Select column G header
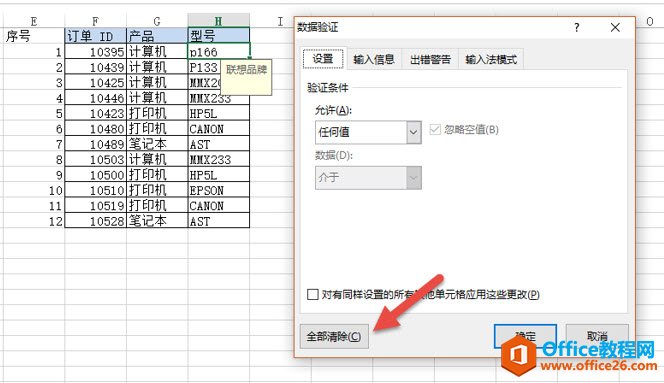This screenshot has width=664, height=383. click(157, 21)
